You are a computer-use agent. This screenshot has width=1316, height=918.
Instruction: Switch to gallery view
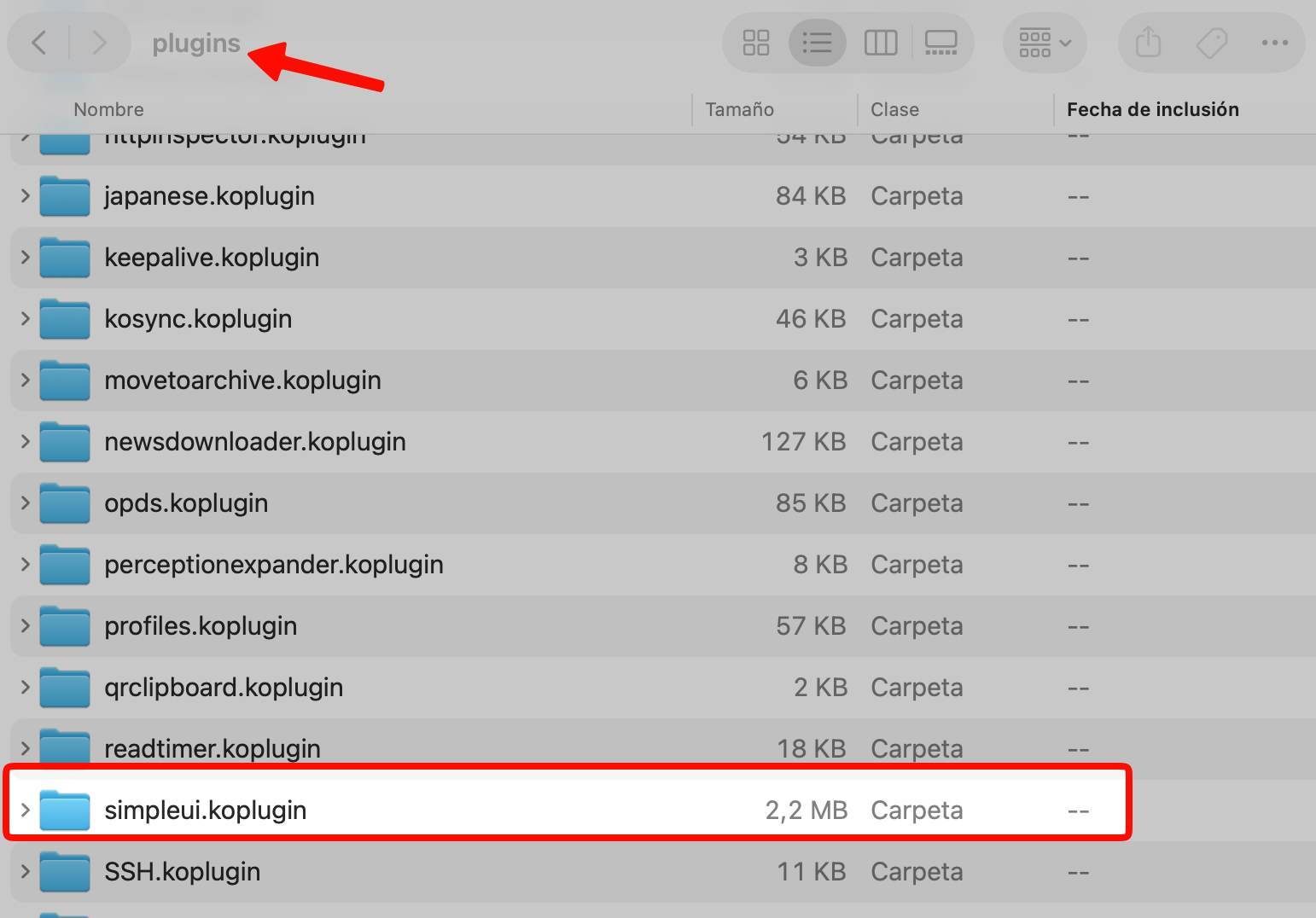pos(940,43)
